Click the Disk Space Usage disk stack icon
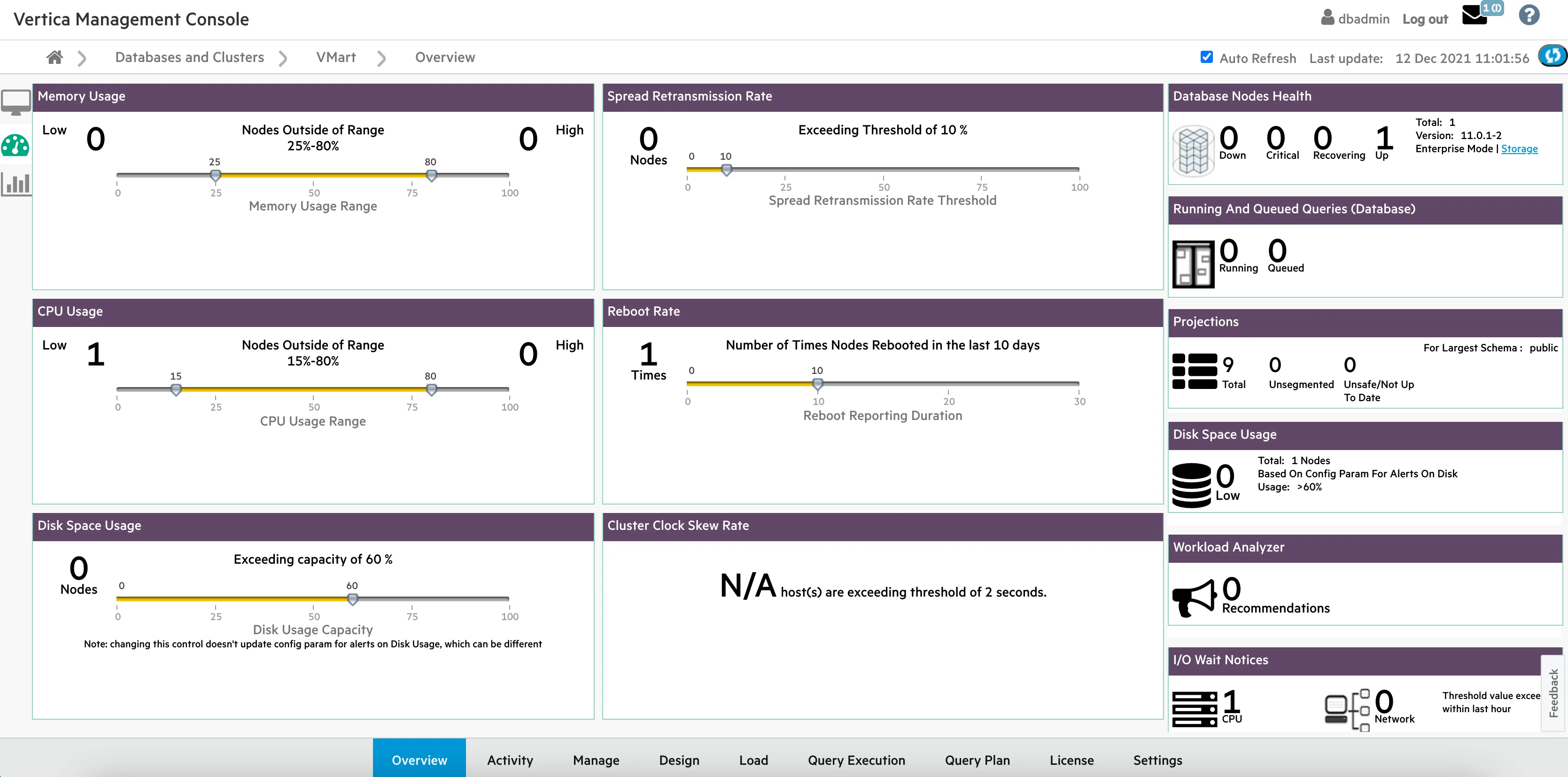Screen dimensions: 1568x777 point(1192,485)
